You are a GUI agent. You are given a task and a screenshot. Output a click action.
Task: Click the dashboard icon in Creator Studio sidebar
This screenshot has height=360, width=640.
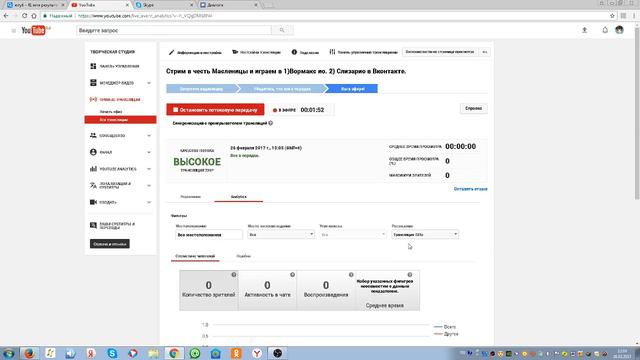coord(93,66)
